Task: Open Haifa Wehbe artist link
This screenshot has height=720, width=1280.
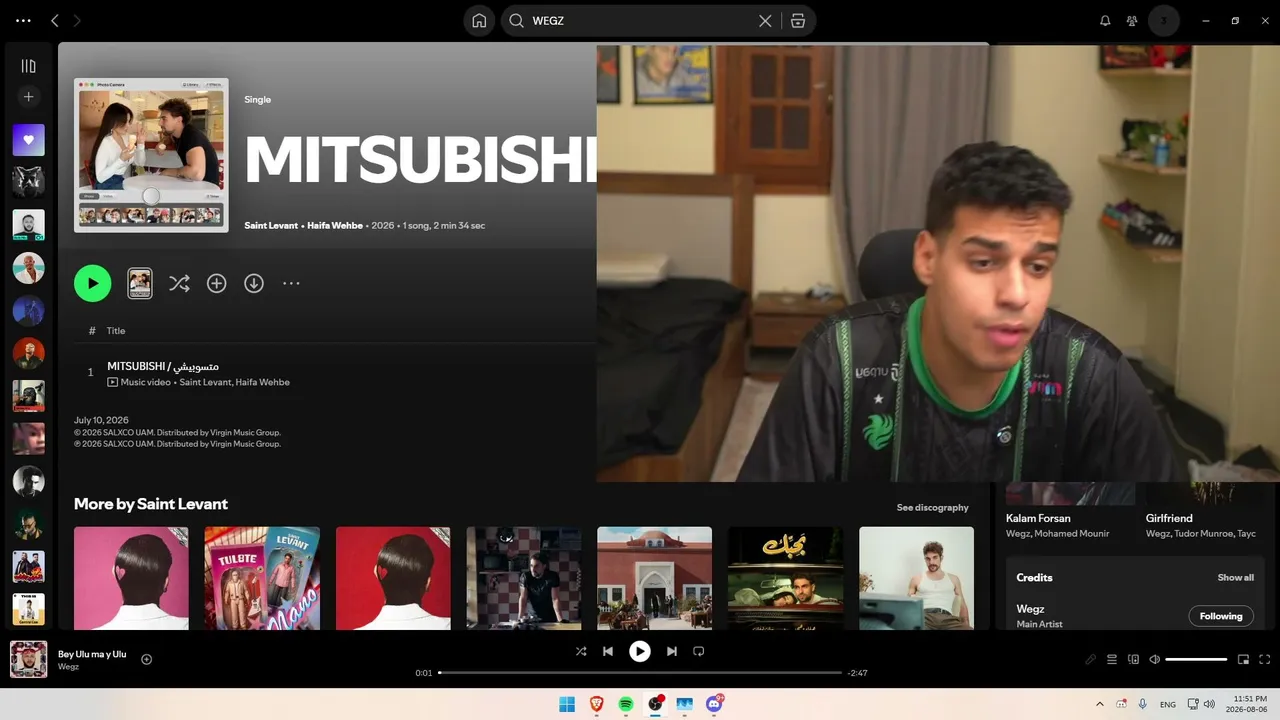Action: 336,226
